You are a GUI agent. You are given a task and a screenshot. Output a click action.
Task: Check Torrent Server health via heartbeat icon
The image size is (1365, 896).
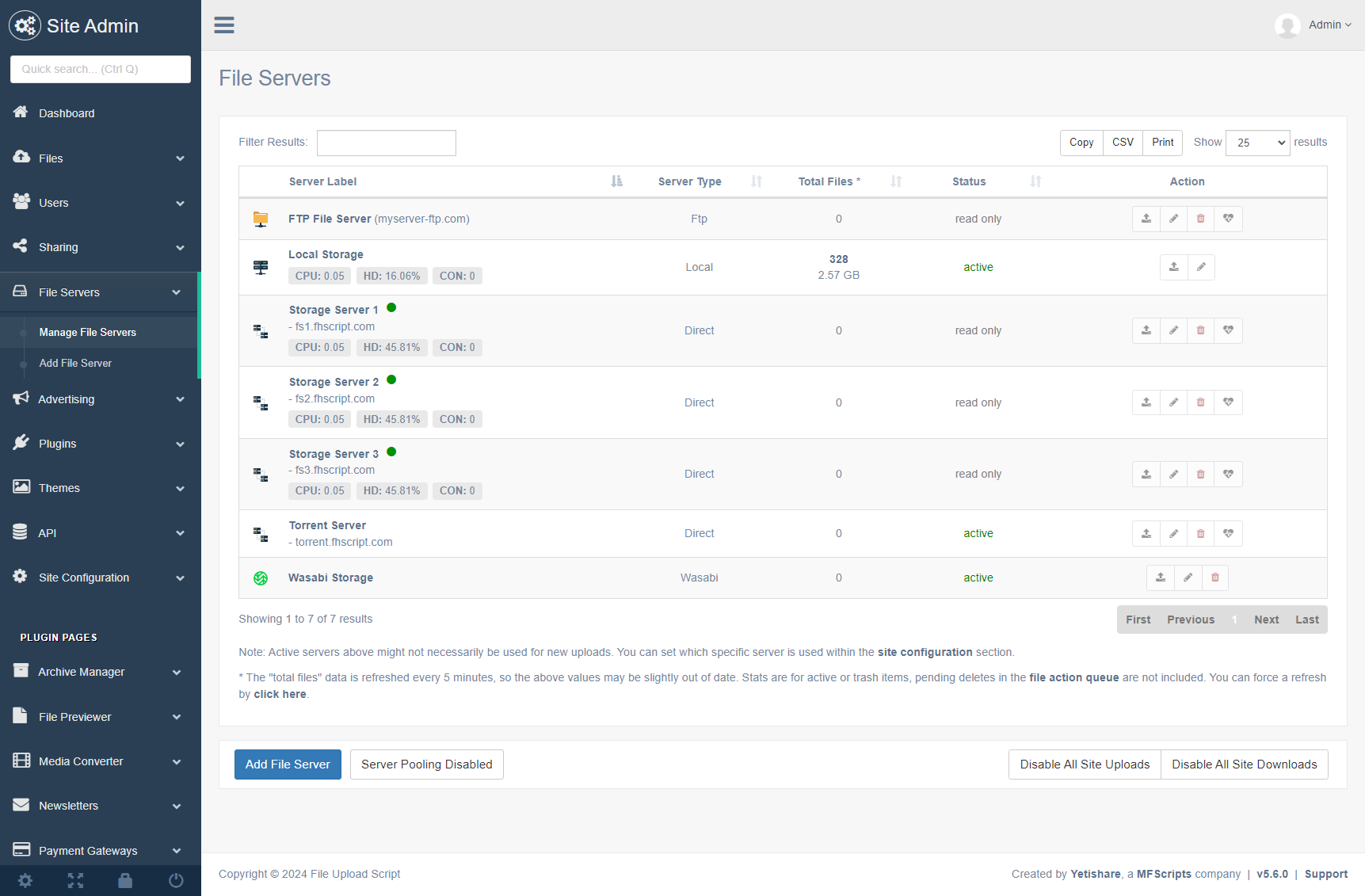(x=1228, y=533)
